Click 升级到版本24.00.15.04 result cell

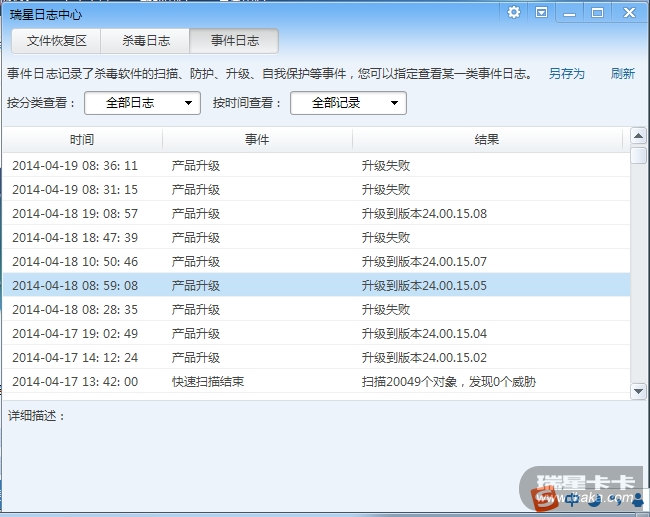tap(424, 334)
